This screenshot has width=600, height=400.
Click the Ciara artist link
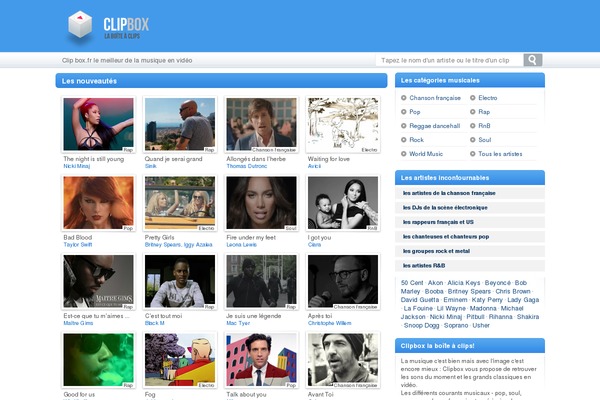[x=314, y=245]
